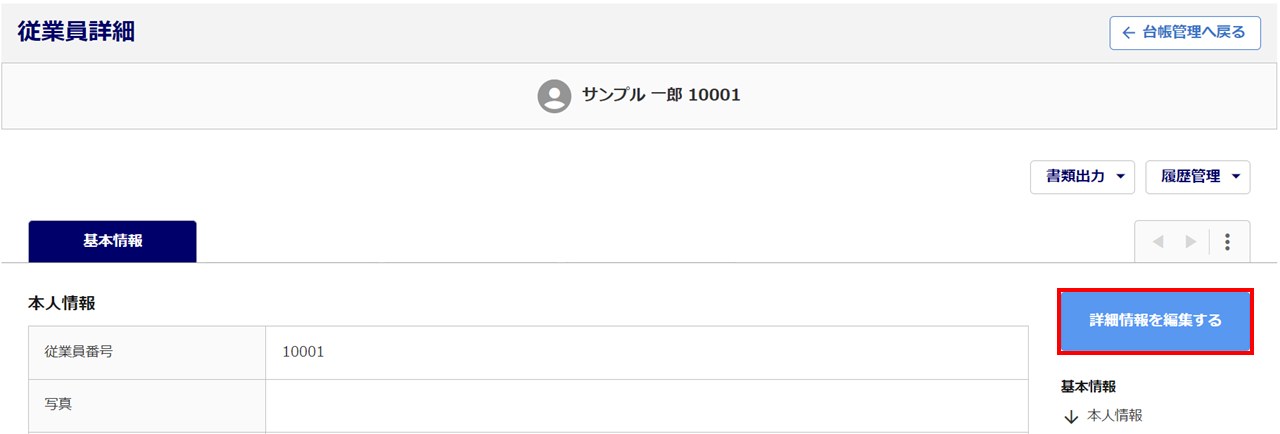Go to the next tab with right arrow
Viewport: 1280px width, 434px height.
1191,242
